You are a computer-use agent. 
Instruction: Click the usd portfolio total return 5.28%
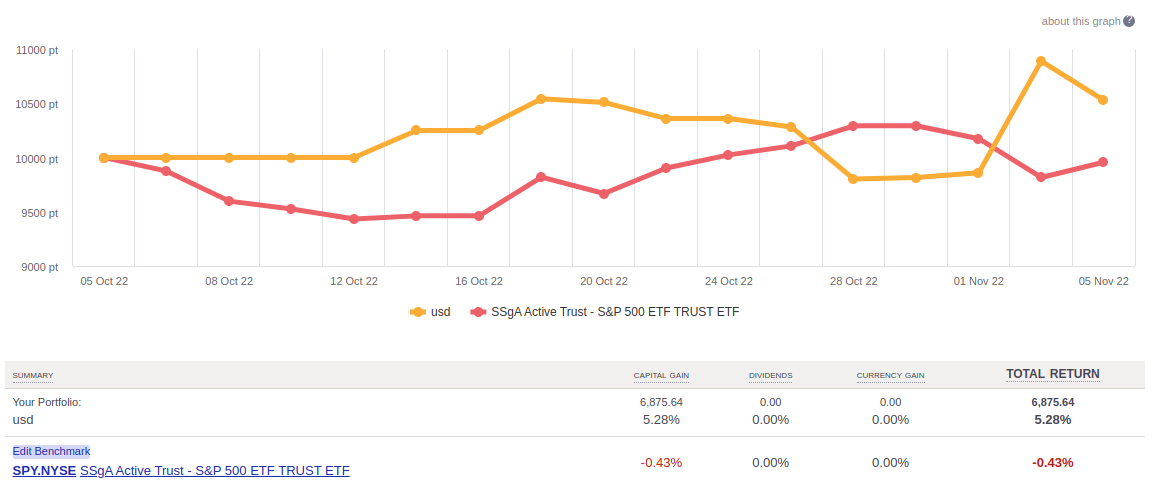pos(1052,420)
